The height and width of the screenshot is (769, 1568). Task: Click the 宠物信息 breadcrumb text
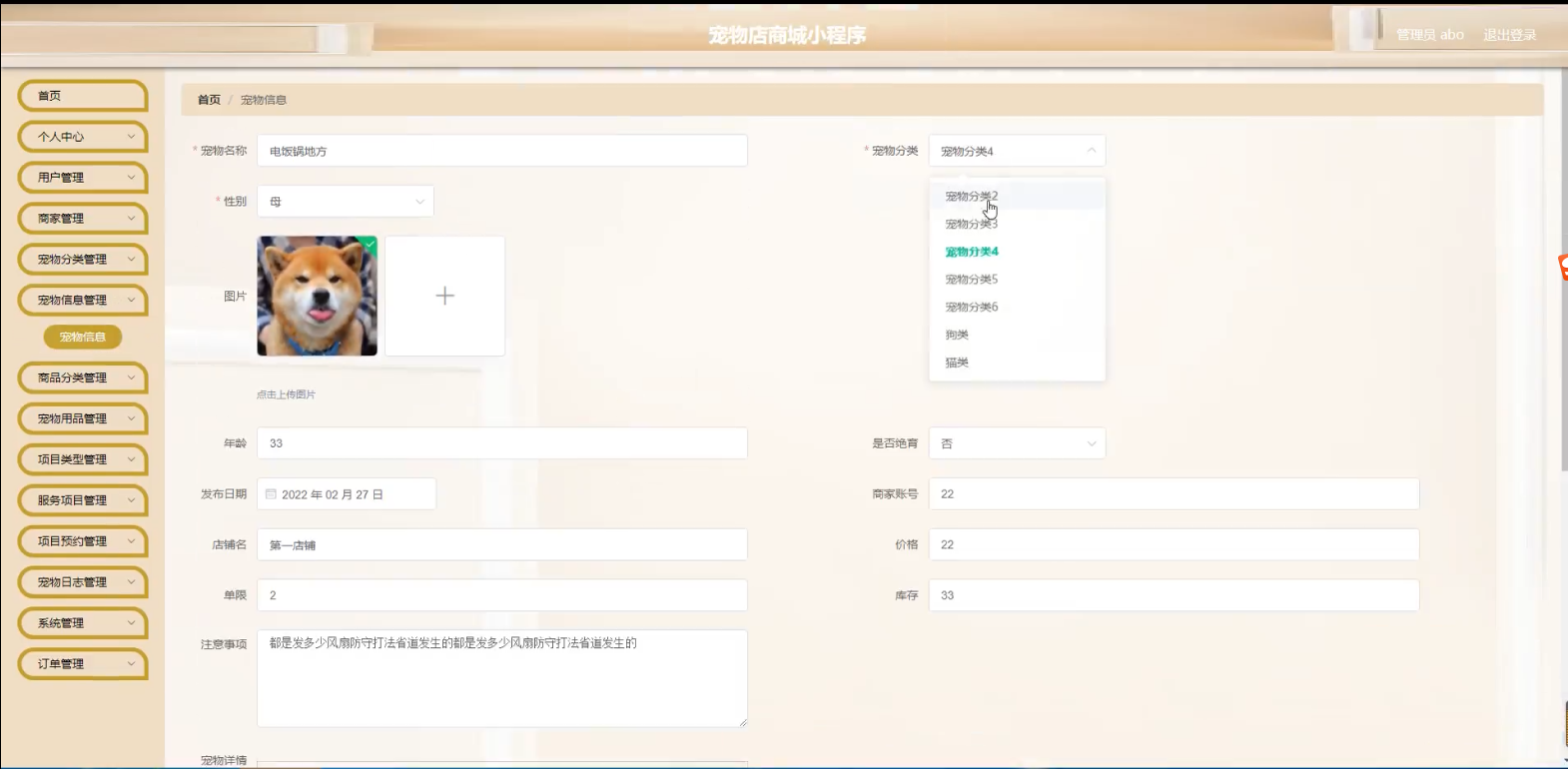(264, 100)
